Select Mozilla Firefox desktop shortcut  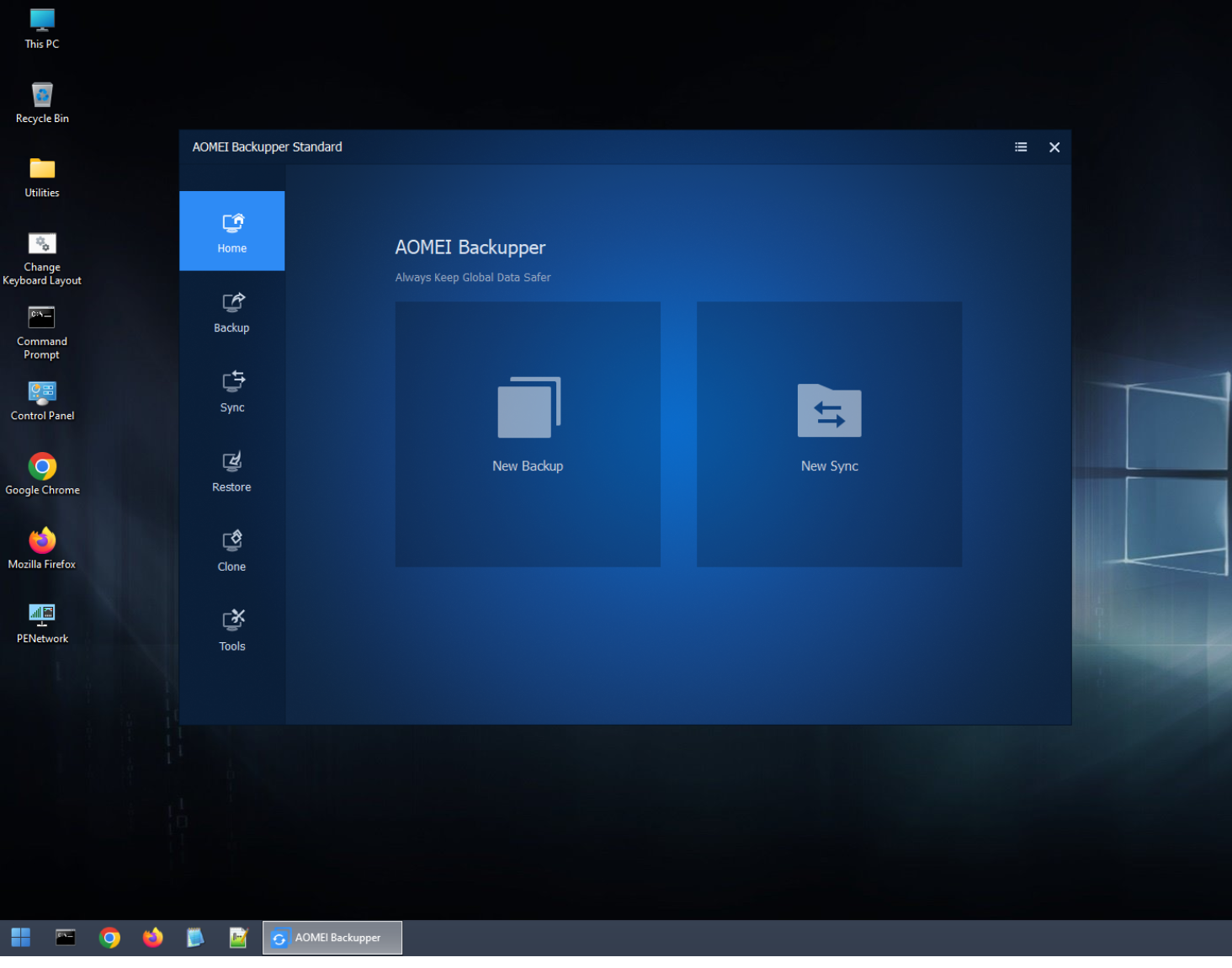[x=42, y=548]
